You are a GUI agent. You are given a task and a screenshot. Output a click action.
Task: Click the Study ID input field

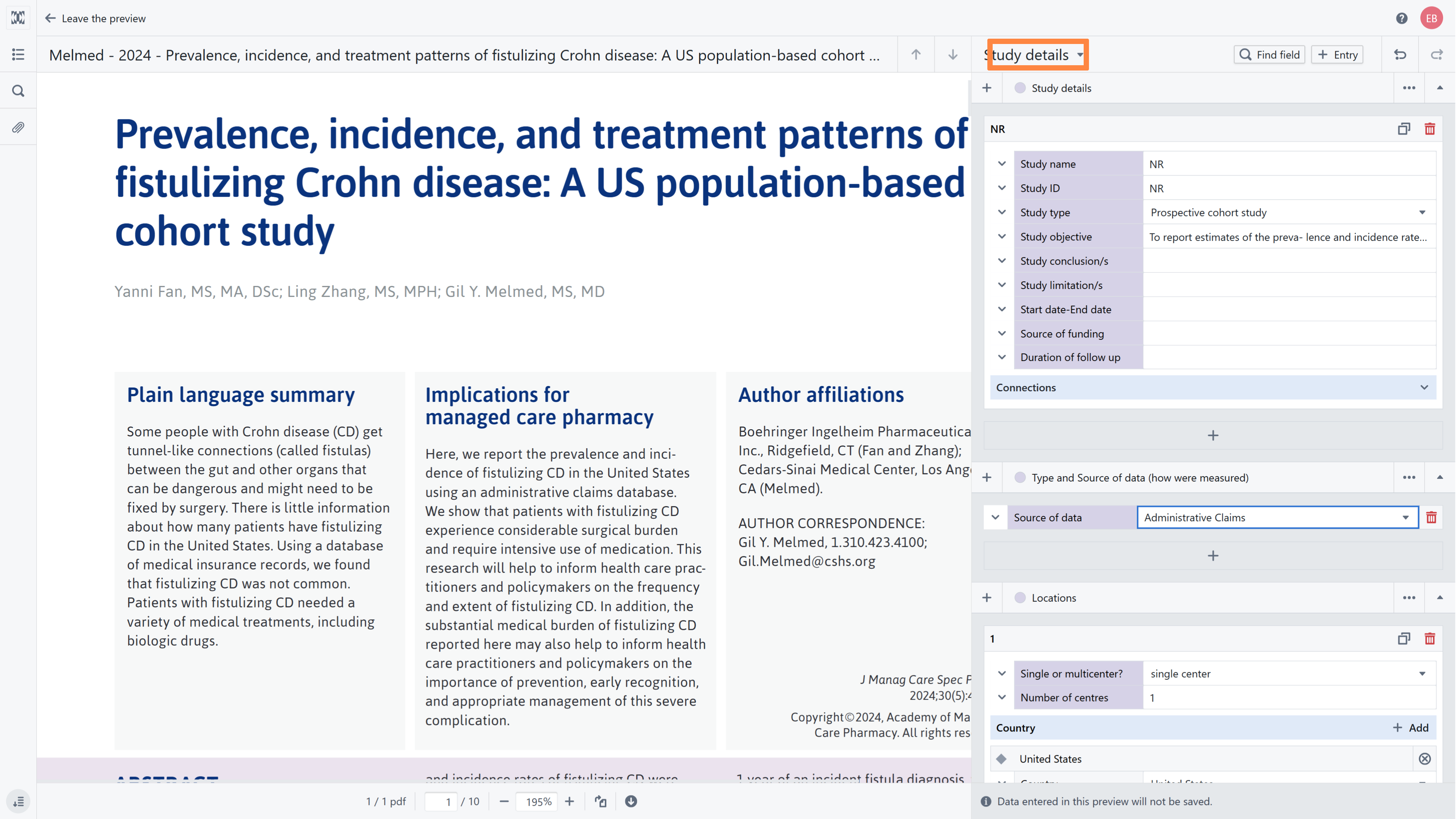[1289, 188]
